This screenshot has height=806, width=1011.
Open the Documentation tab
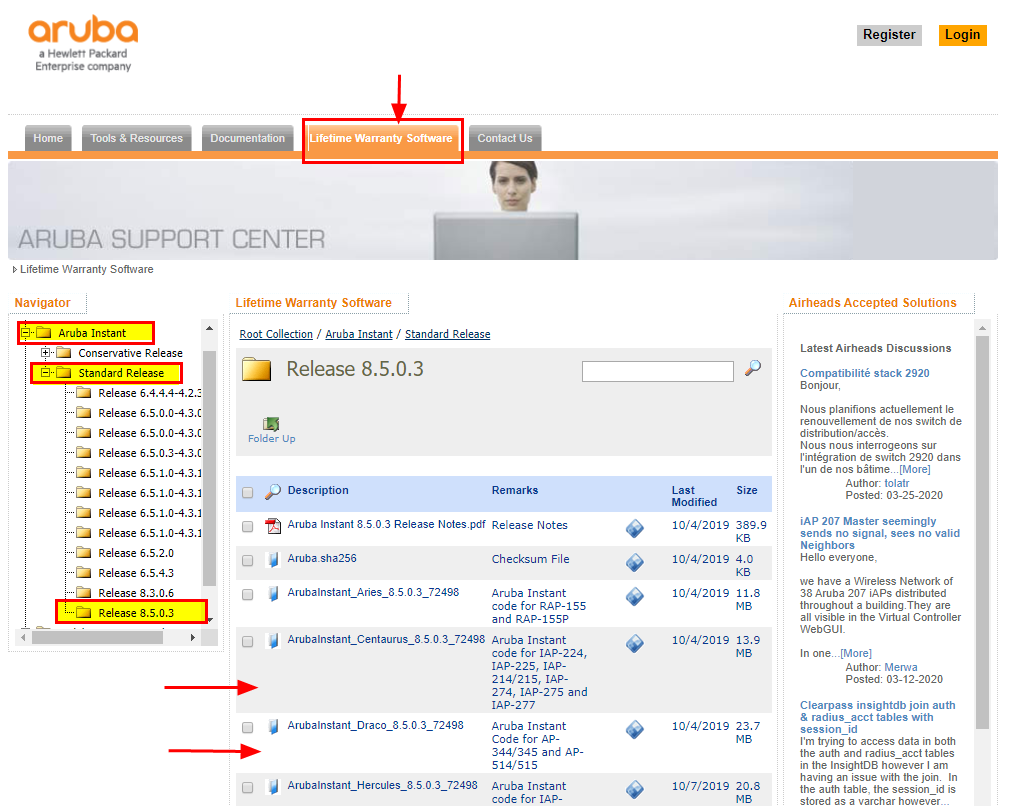248,138
